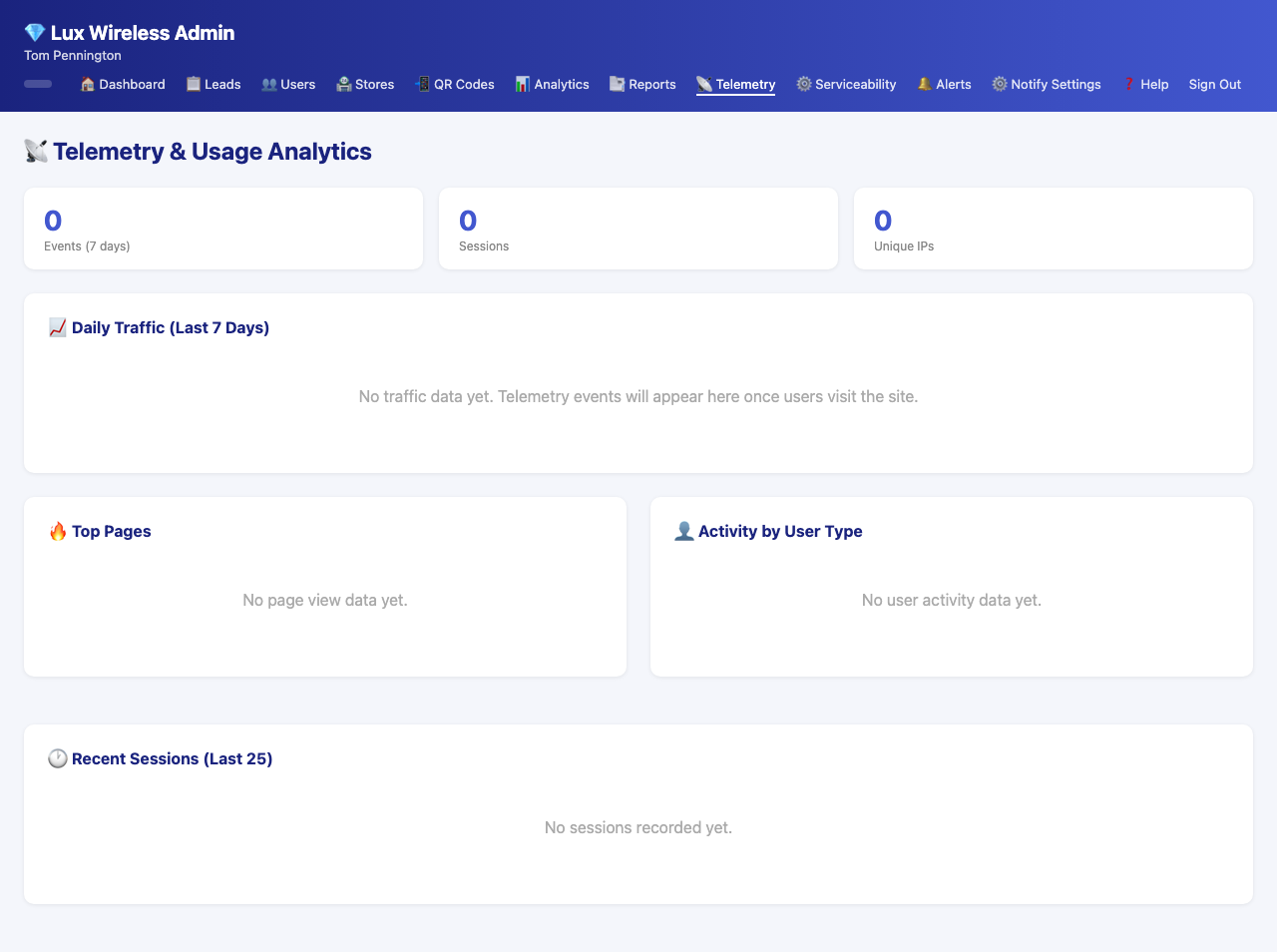Click the document icon for Reports
This screenshot has height=952, width=1277.
[x=618, y=84]
